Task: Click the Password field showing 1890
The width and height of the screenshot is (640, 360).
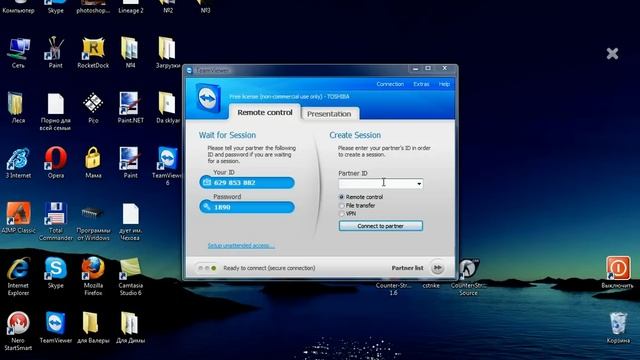Action: click(x=247, y=207)
